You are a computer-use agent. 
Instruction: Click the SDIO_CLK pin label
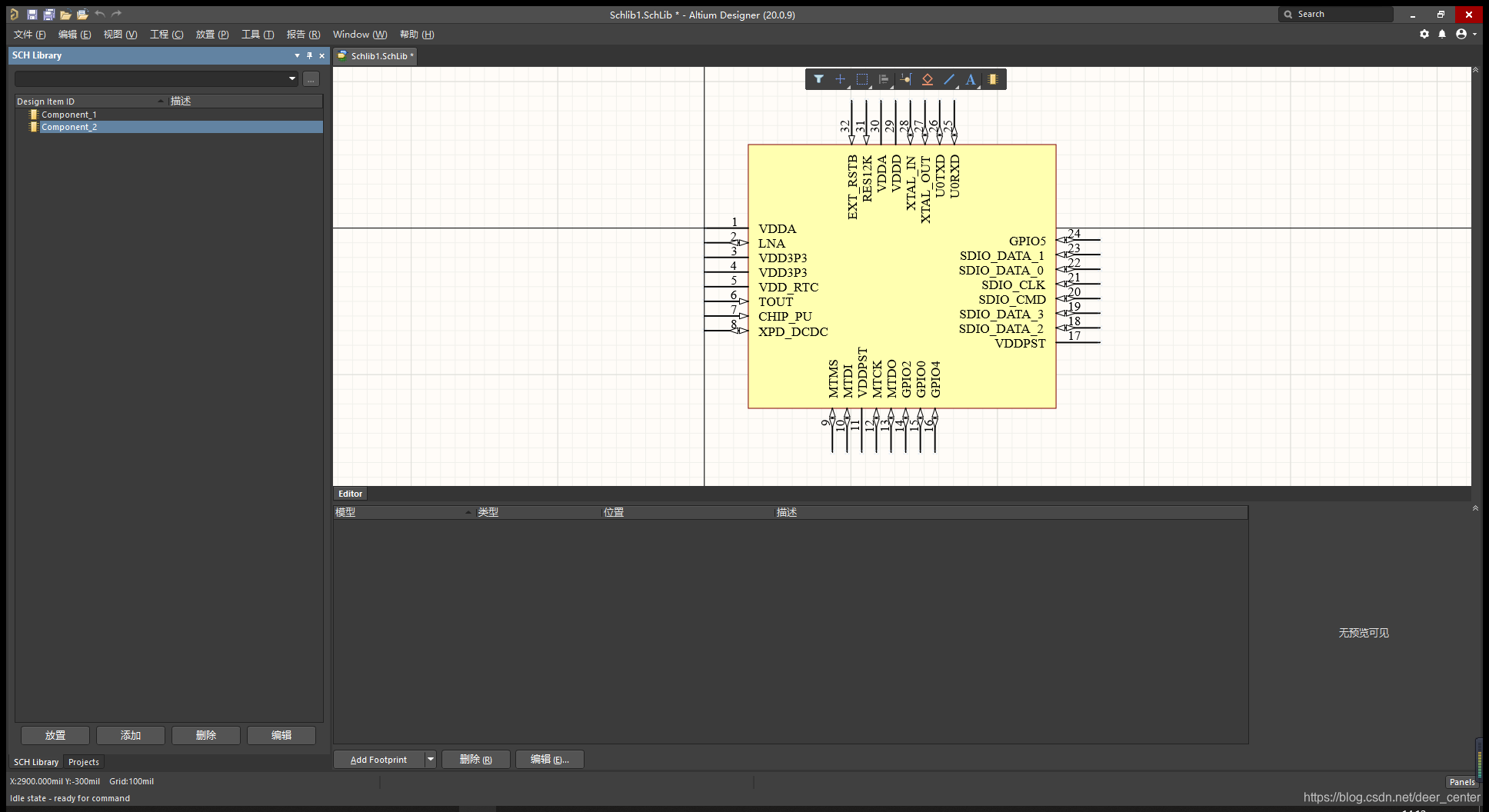[x=1013, y=285]
